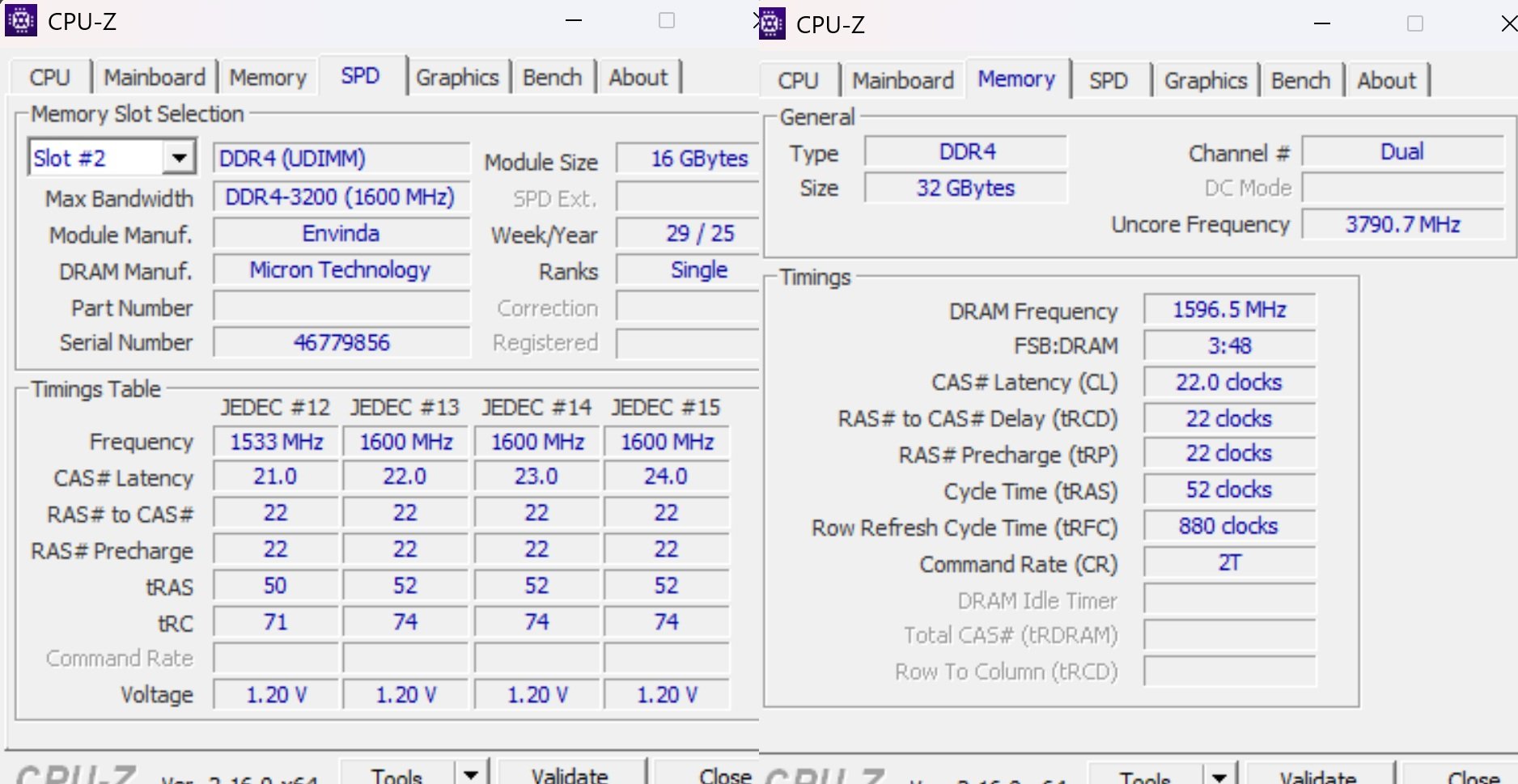Switch to CPU tab in left window
The width and height of the screenshot is (1518, 784).
50,77
